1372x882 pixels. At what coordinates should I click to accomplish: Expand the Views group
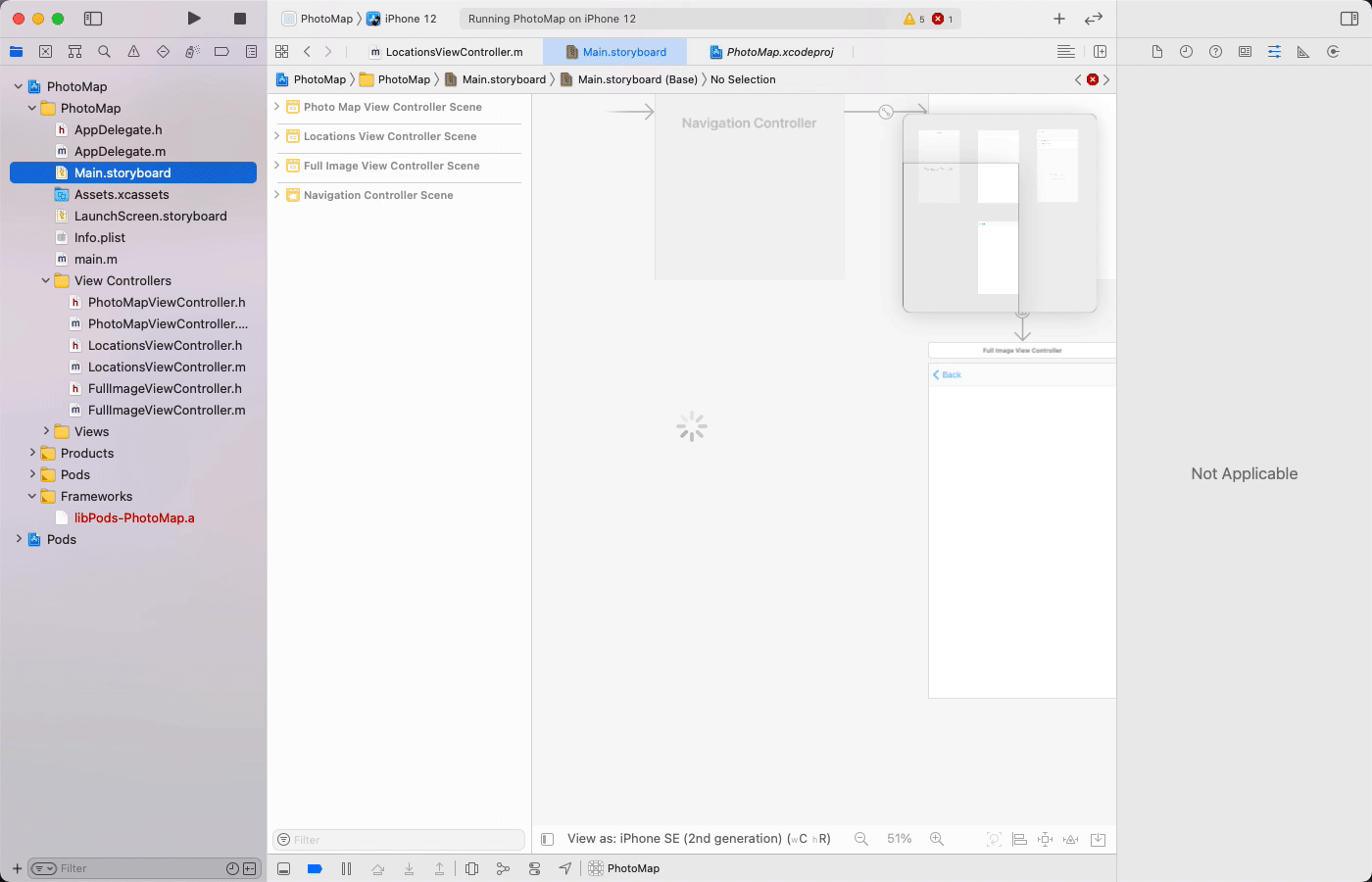coord(45,431)
